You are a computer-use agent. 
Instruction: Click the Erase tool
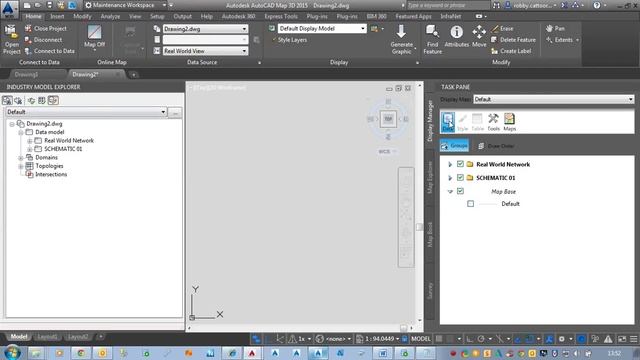pyautogui.click(x=502, y=29)
